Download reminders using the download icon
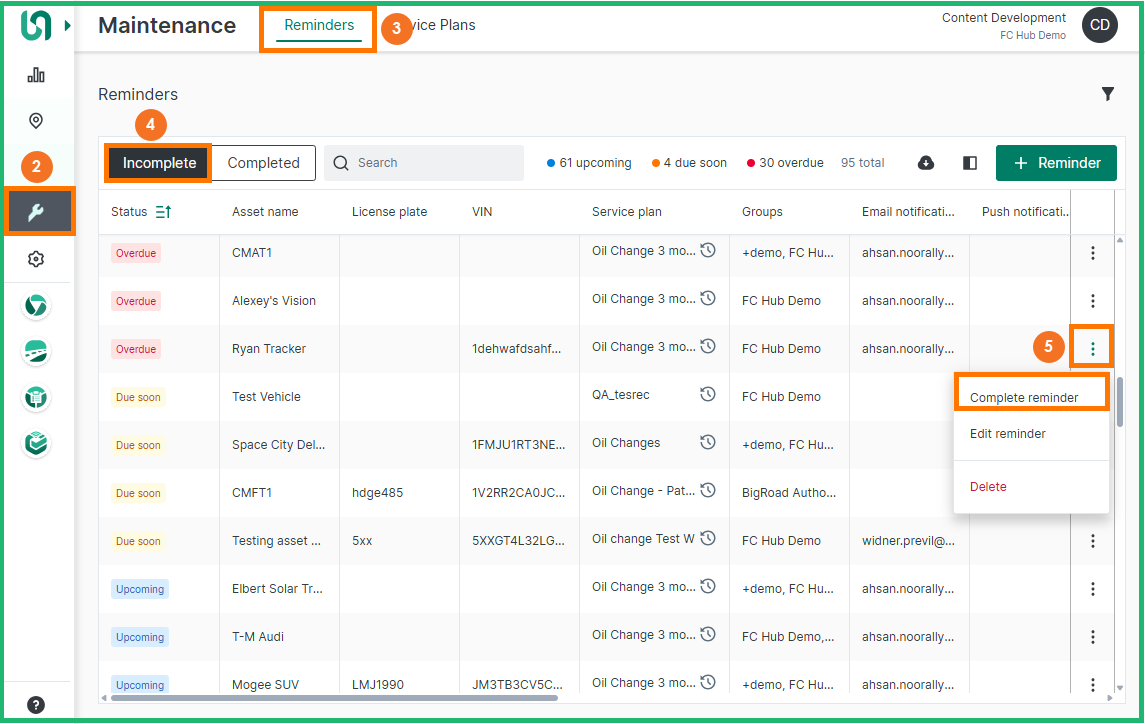This screenshot has width=1145, height=724. click(x=926, y=163)
